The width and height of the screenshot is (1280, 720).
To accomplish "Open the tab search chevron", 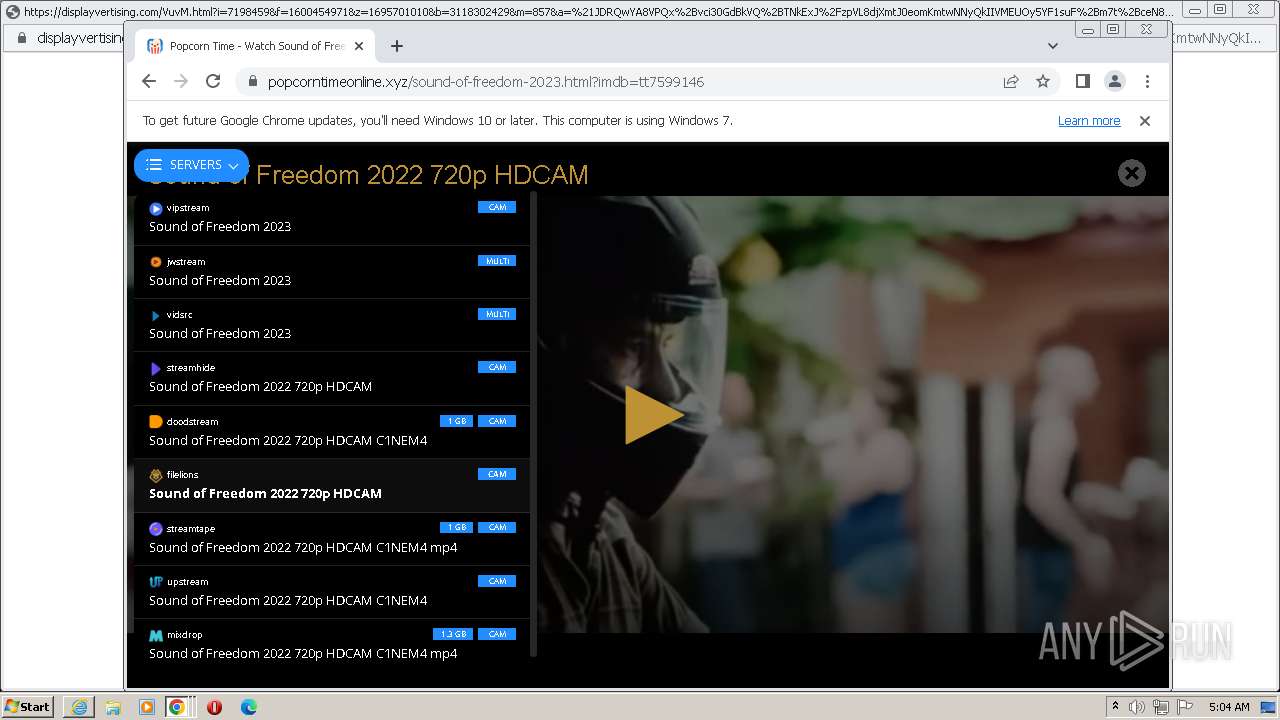I will coord(1052,46).
